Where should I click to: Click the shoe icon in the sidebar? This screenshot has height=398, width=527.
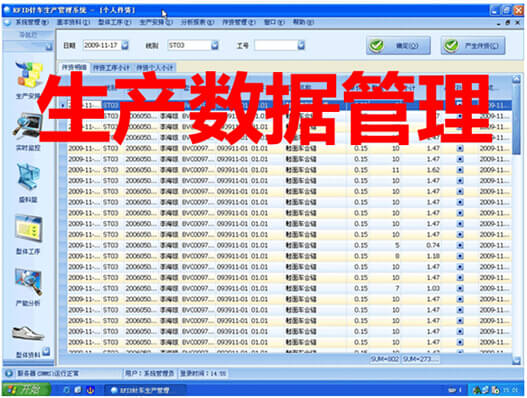pyautogui.click(x=28, y=333)
